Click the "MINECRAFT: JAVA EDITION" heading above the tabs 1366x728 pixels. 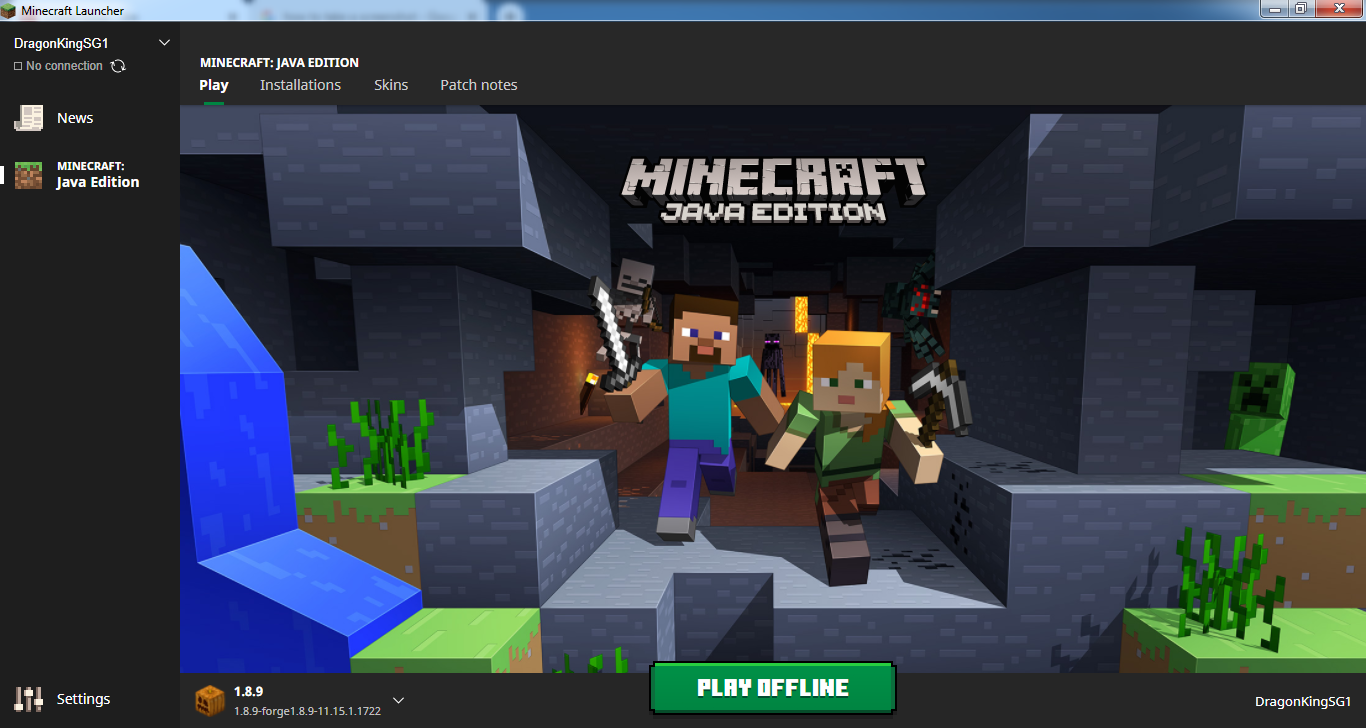point(279,62)
